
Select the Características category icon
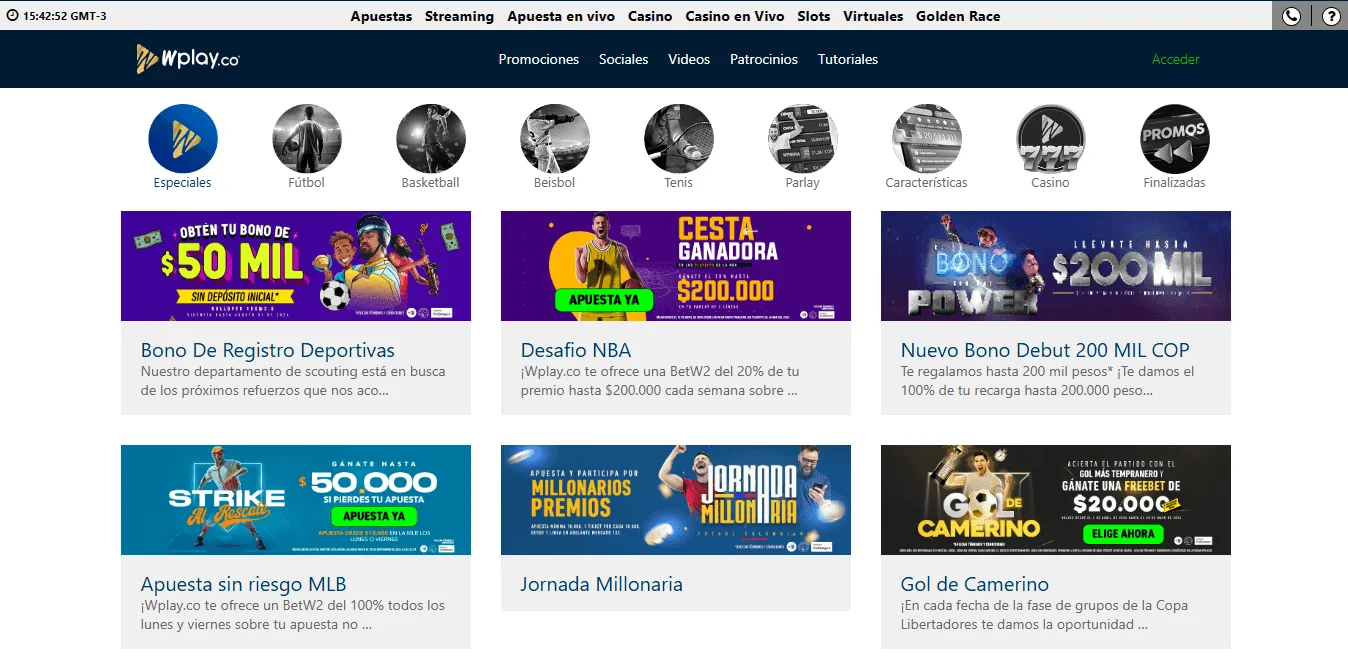tap(927, 139)
